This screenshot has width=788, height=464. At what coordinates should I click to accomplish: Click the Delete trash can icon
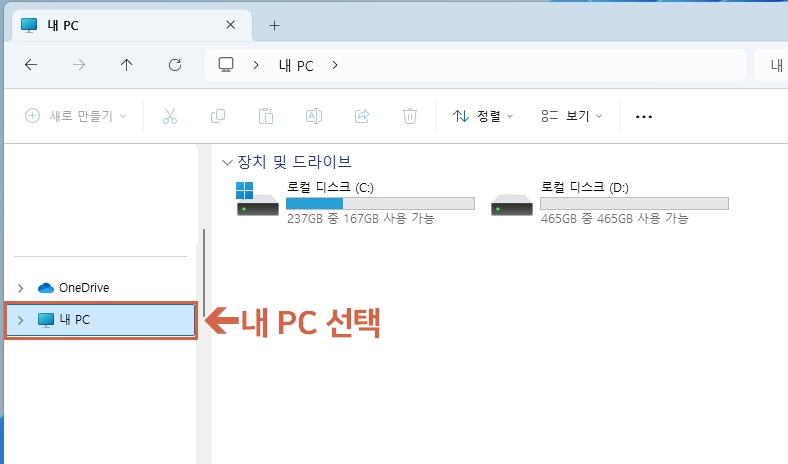(x=410, y=116)
